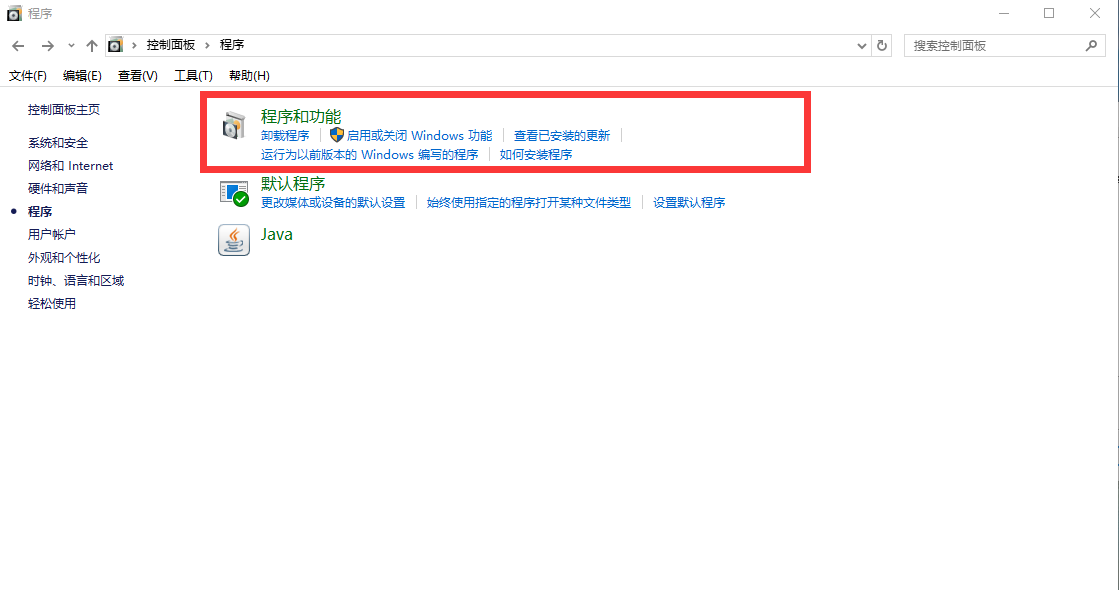Select 程序 in the sidebar
The height and width of the screenshot is (590, 1119).
(40, 211)
